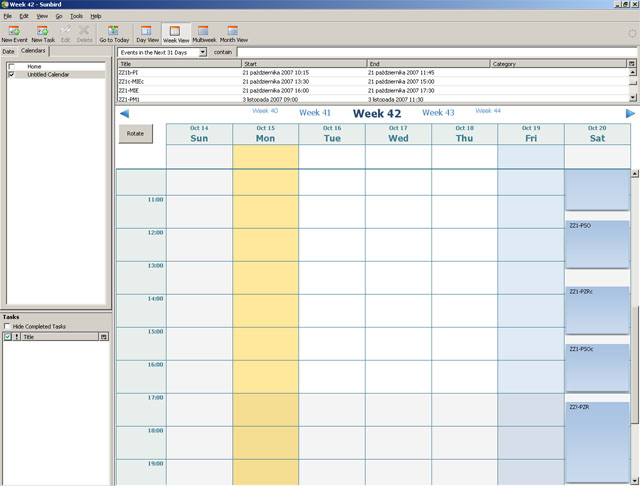Open column picker in Tasks list header

point(104,337)
